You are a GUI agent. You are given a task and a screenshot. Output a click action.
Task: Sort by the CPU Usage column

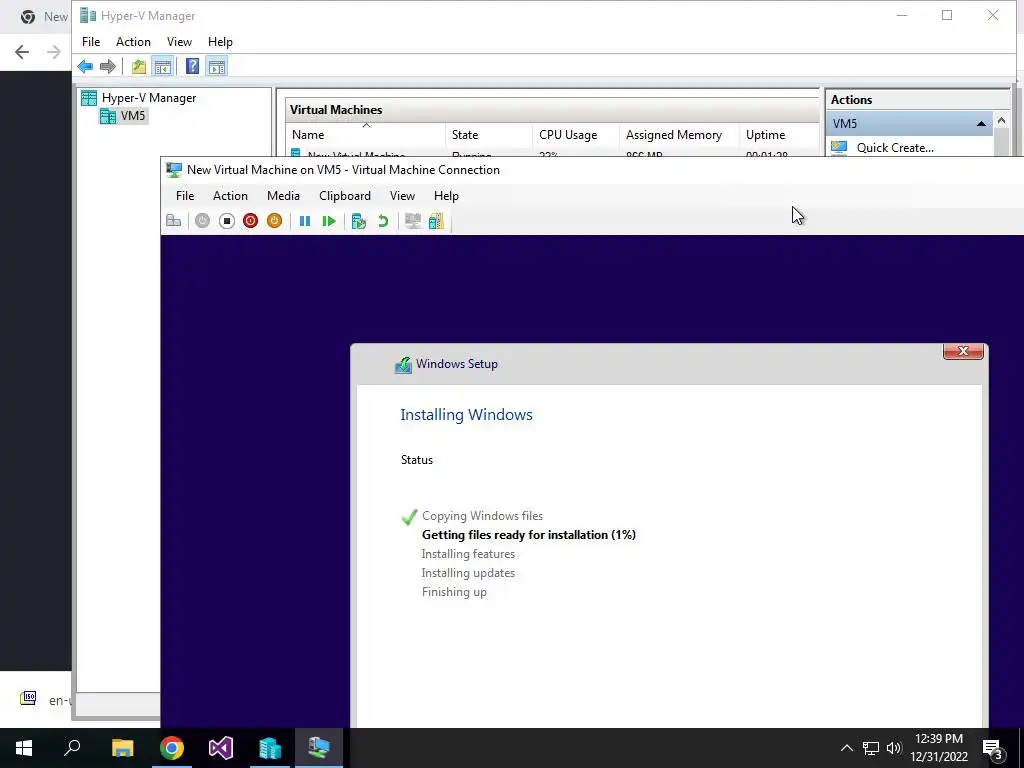click(x=575, y=135)
